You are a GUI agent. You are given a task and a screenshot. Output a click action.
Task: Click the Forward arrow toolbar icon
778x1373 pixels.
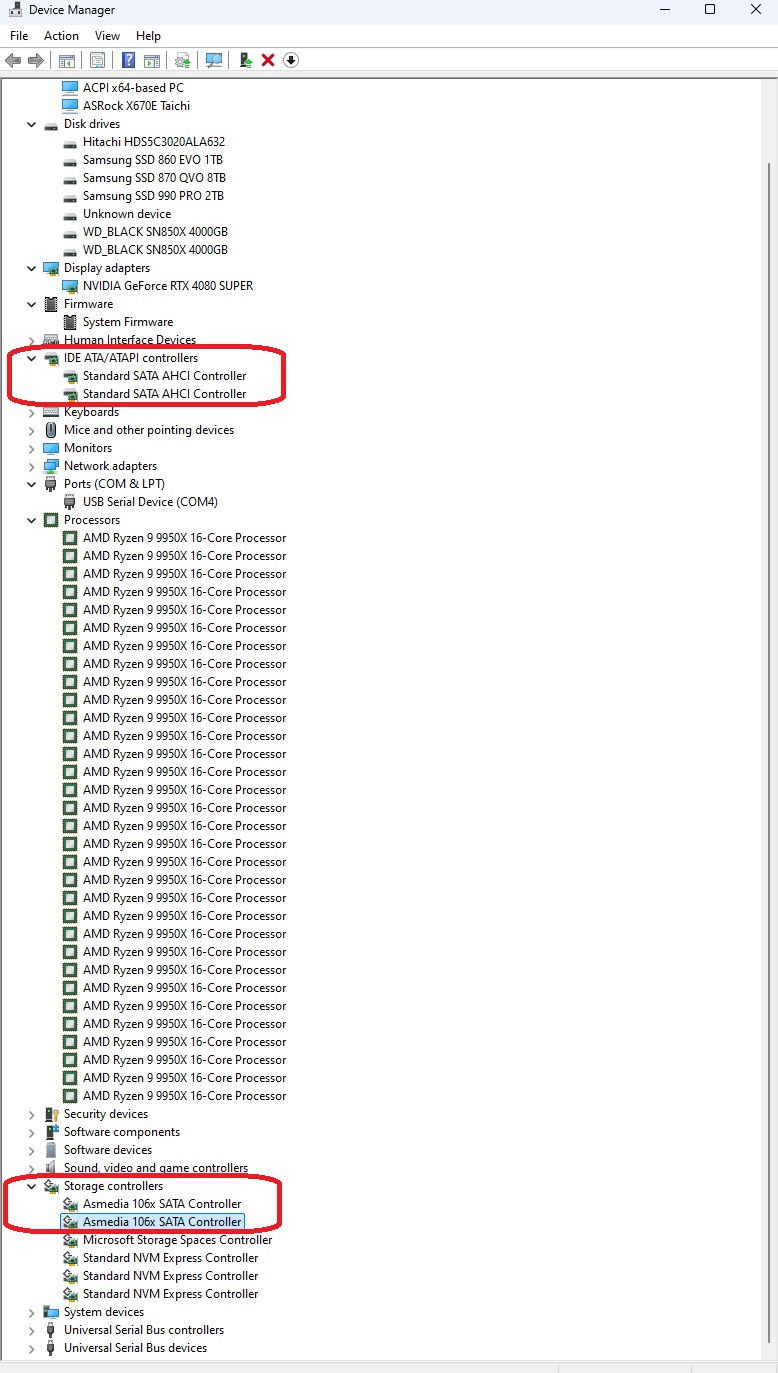36,60
